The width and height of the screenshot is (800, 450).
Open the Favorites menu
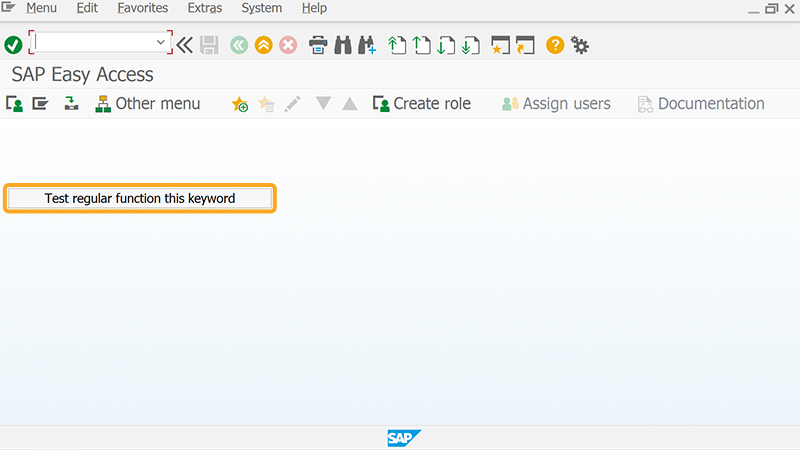pos(142,8)
